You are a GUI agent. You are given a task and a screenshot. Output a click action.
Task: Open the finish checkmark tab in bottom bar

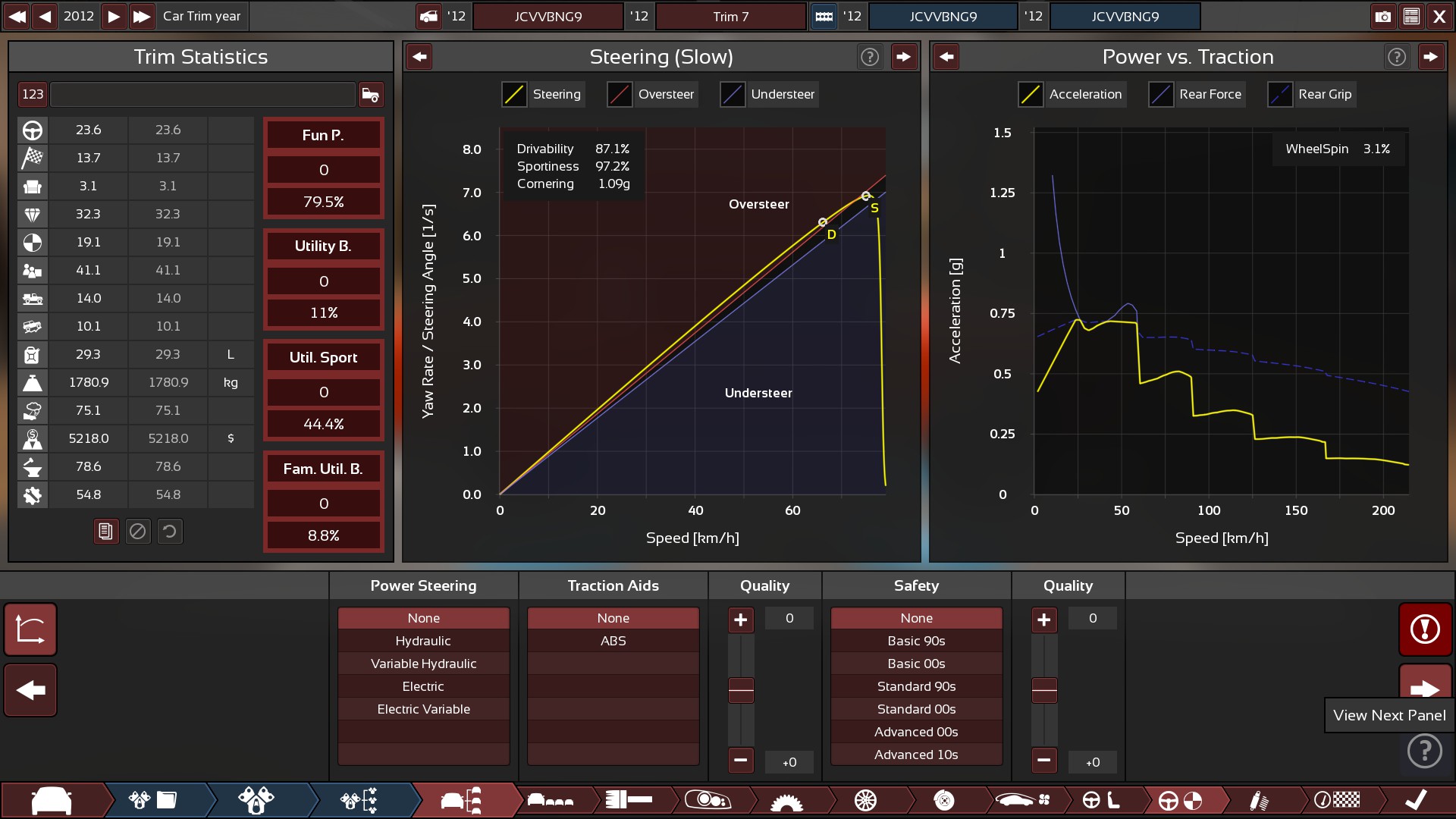click(1415, 800)
